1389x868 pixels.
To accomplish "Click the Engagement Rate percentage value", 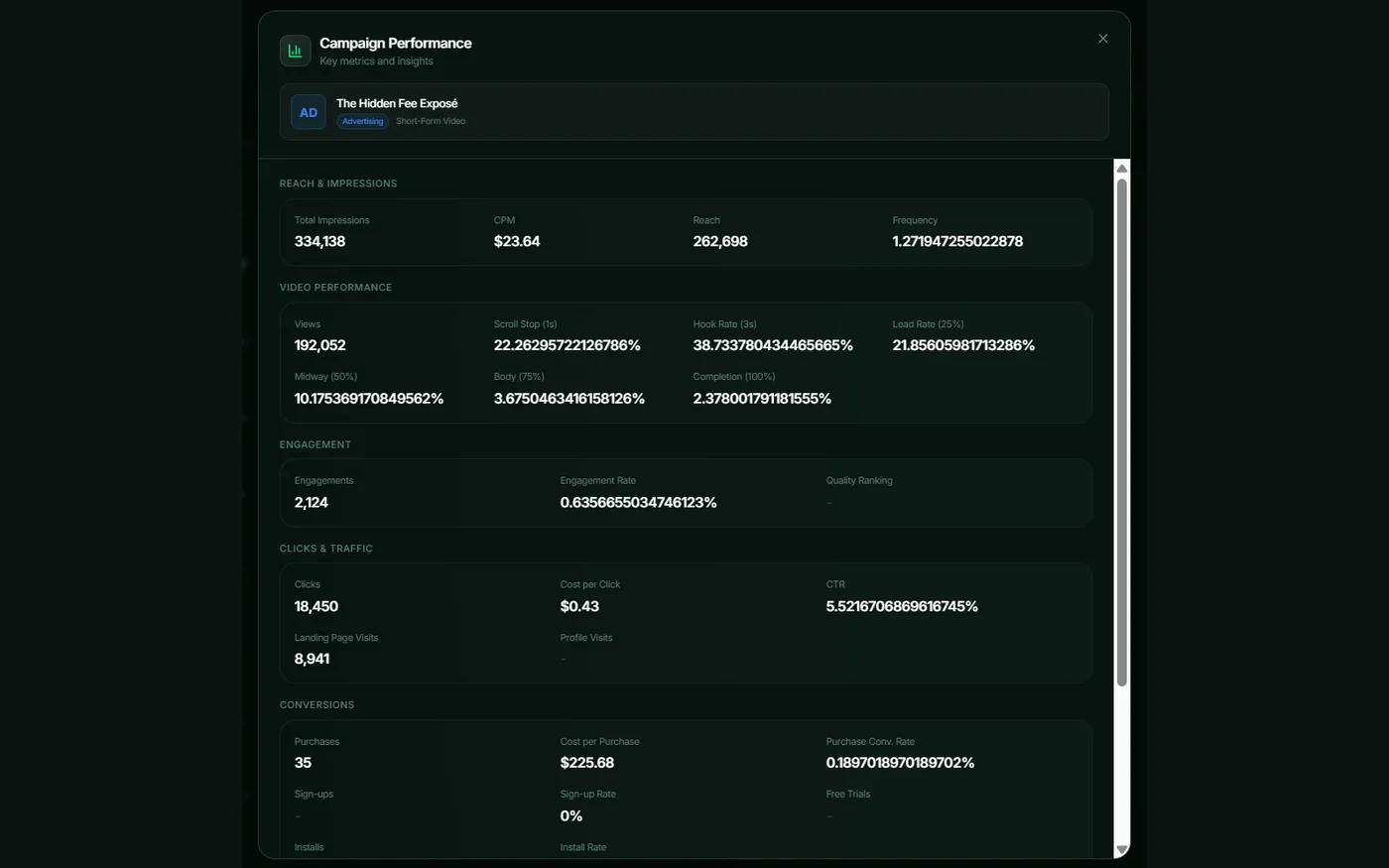I will [x=638, y=502].
